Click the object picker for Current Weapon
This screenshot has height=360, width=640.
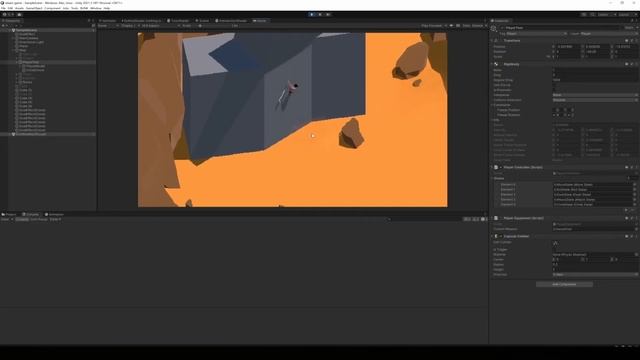[x=636, y=229]
